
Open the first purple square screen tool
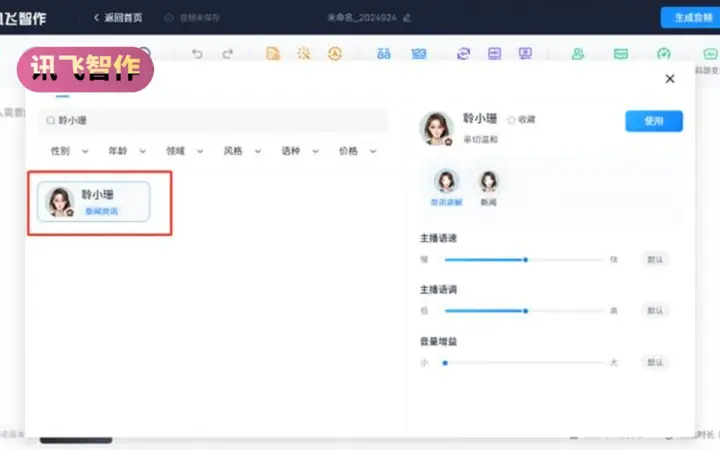pyautogui.click(x=494, y=54)
